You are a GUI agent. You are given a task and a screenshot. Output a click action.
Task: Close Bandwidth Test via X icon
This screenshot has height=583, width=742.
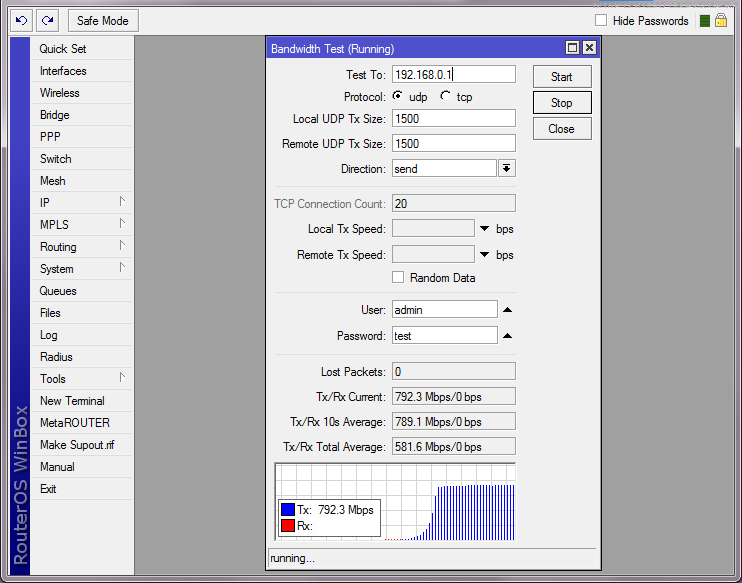click(x=589, y=48)
